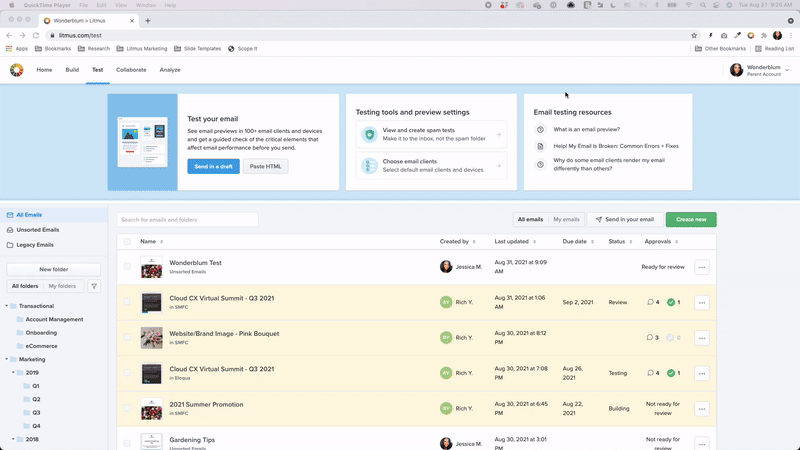Click the Litmus logo icon

pyautogui.click(x=16, y=70)
